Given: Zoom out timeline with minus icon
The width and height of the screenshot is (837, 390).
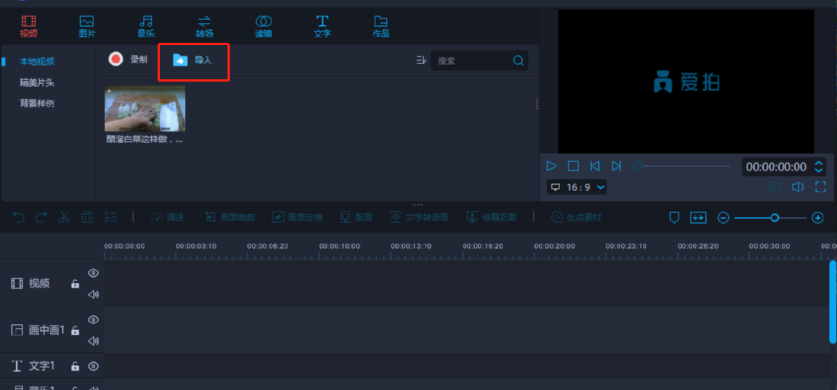Looking at the screenshot, I should click(x=723, y=218).
